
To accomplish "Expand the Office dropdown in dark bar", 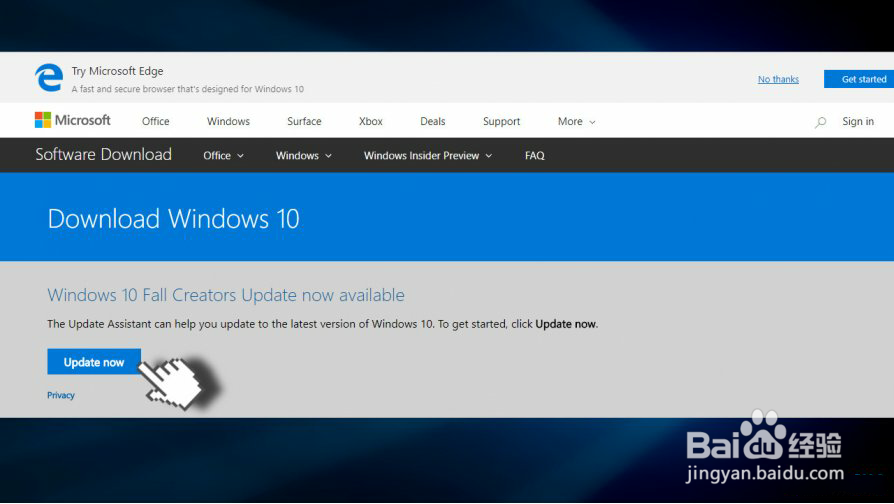I will (224, 156).
